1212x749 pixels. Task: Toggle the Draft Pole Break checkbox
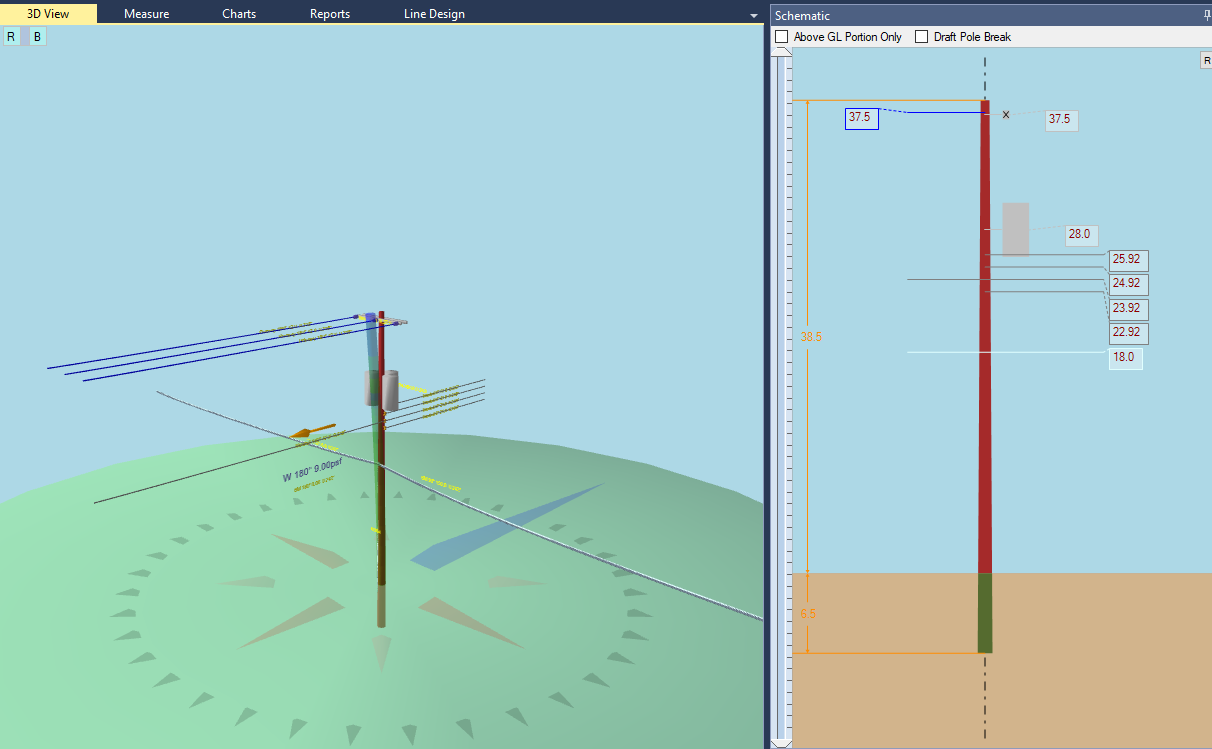[x=922, y=37]
